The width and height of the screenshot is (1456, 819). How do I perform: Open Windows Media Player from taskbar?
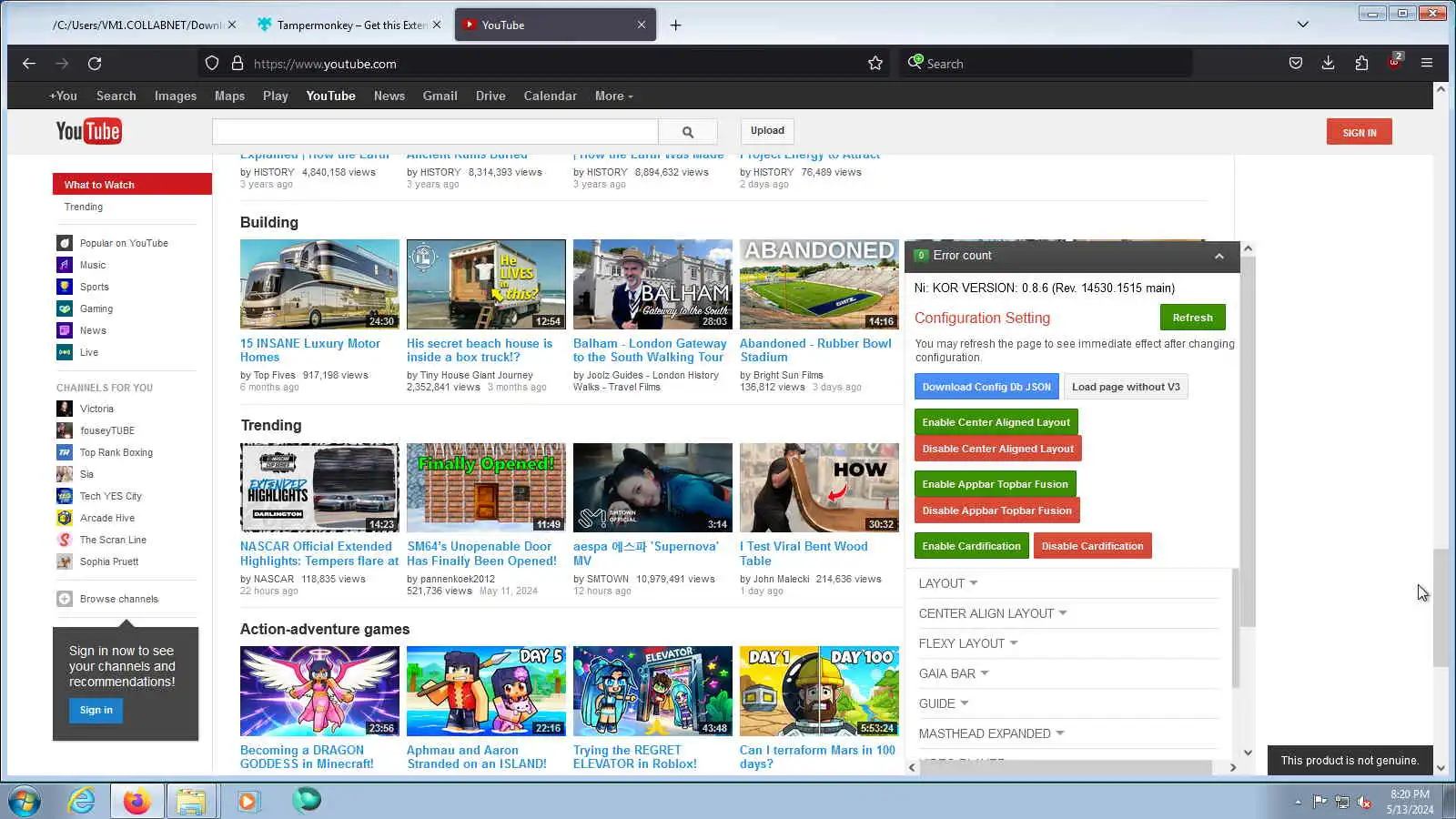pyautogui.click(x=248, y=801)
